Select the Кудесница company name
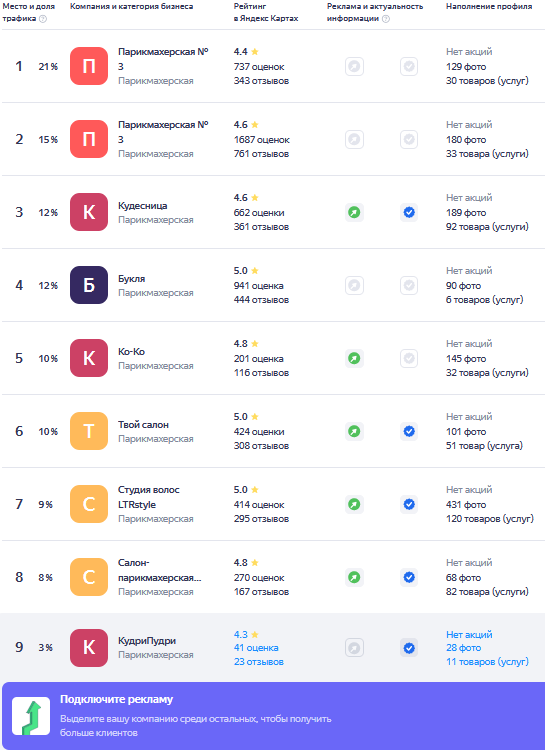The height and width of the screenshot is (750, 545). click(143, 206)
